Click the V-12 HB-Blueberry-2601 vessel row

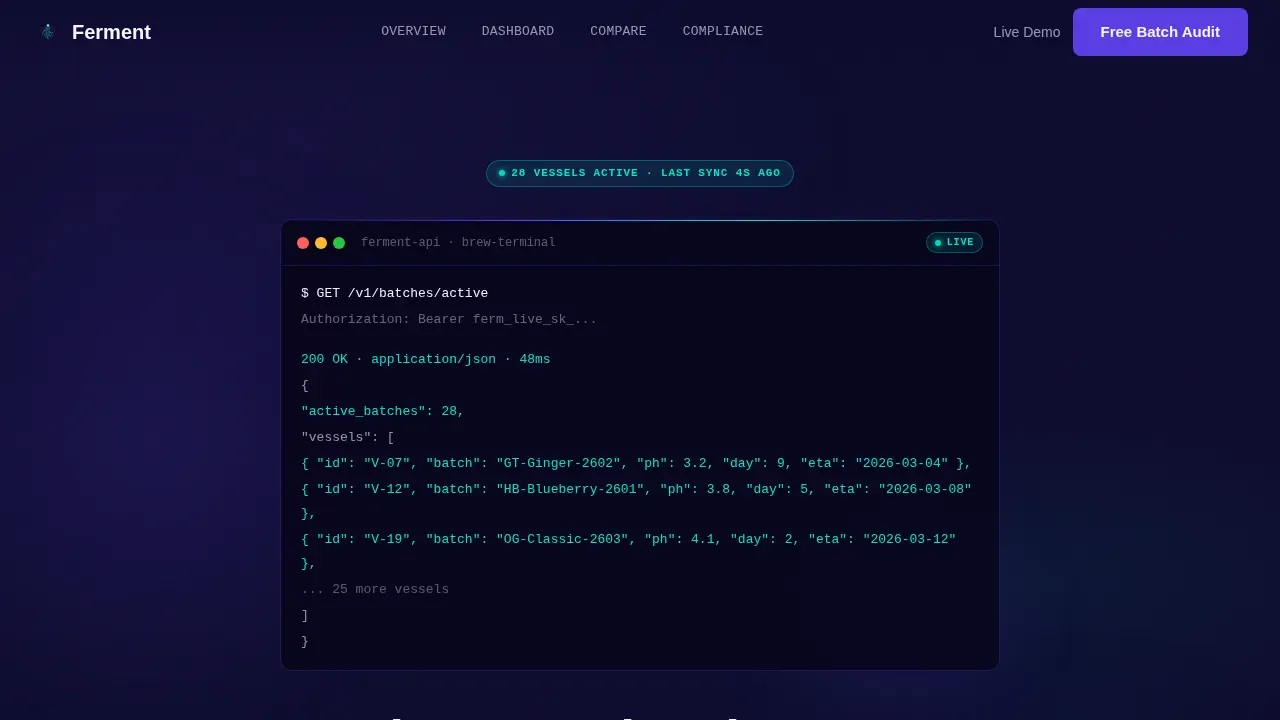[x=636, y=501]
